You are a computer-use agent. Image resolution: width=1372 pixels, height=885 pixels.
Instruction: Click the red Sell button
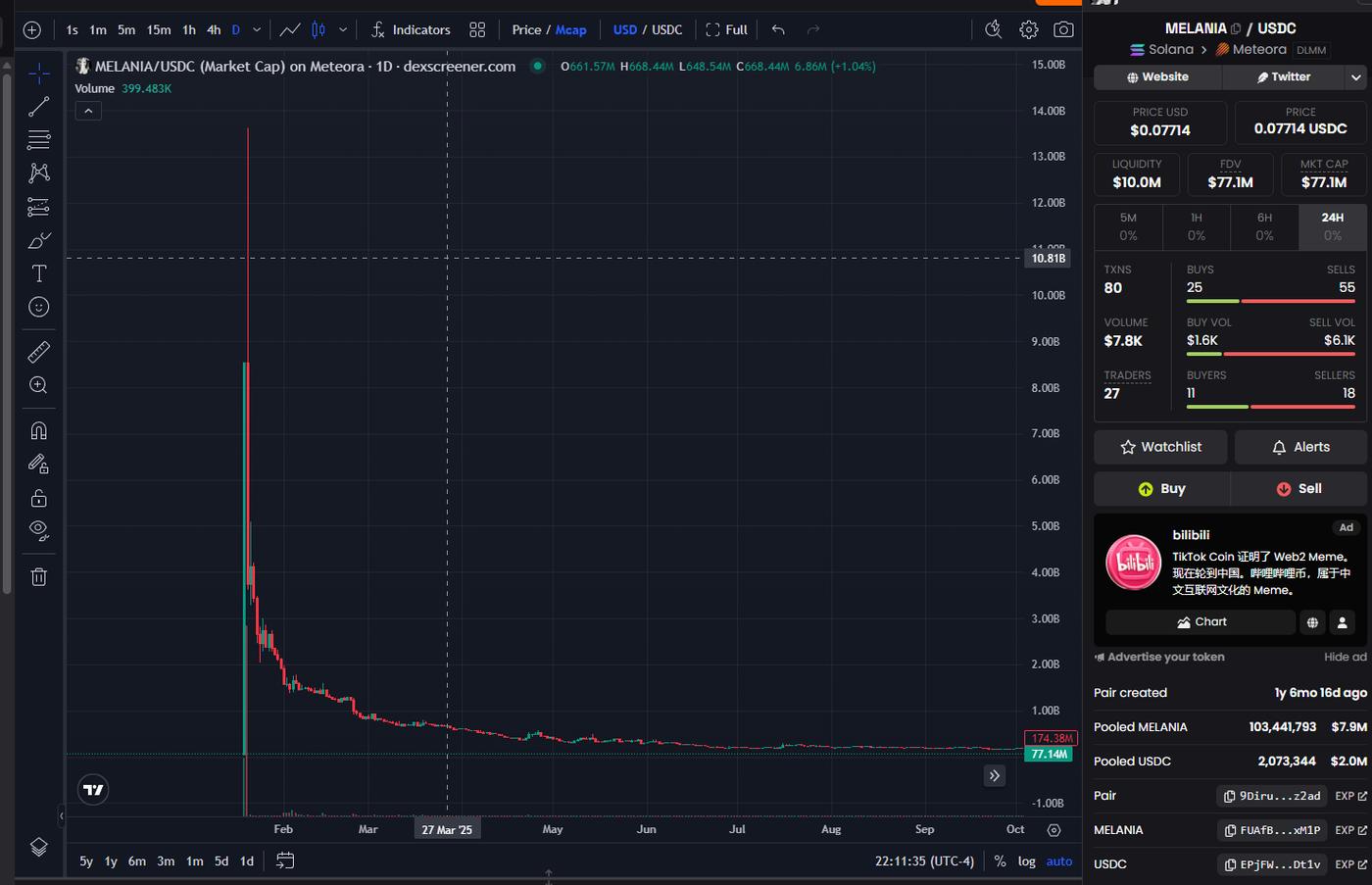point(1298,489)
